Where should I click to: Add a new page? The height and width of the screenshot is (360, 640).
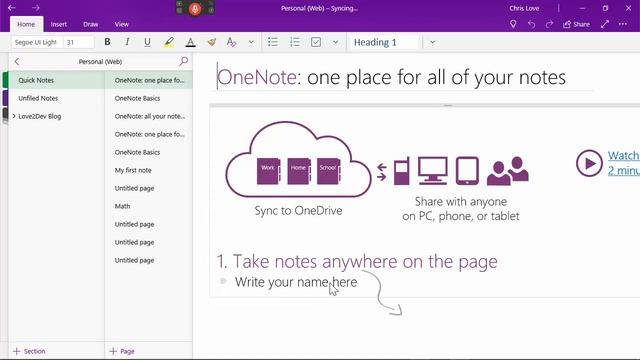click(122, 351)
